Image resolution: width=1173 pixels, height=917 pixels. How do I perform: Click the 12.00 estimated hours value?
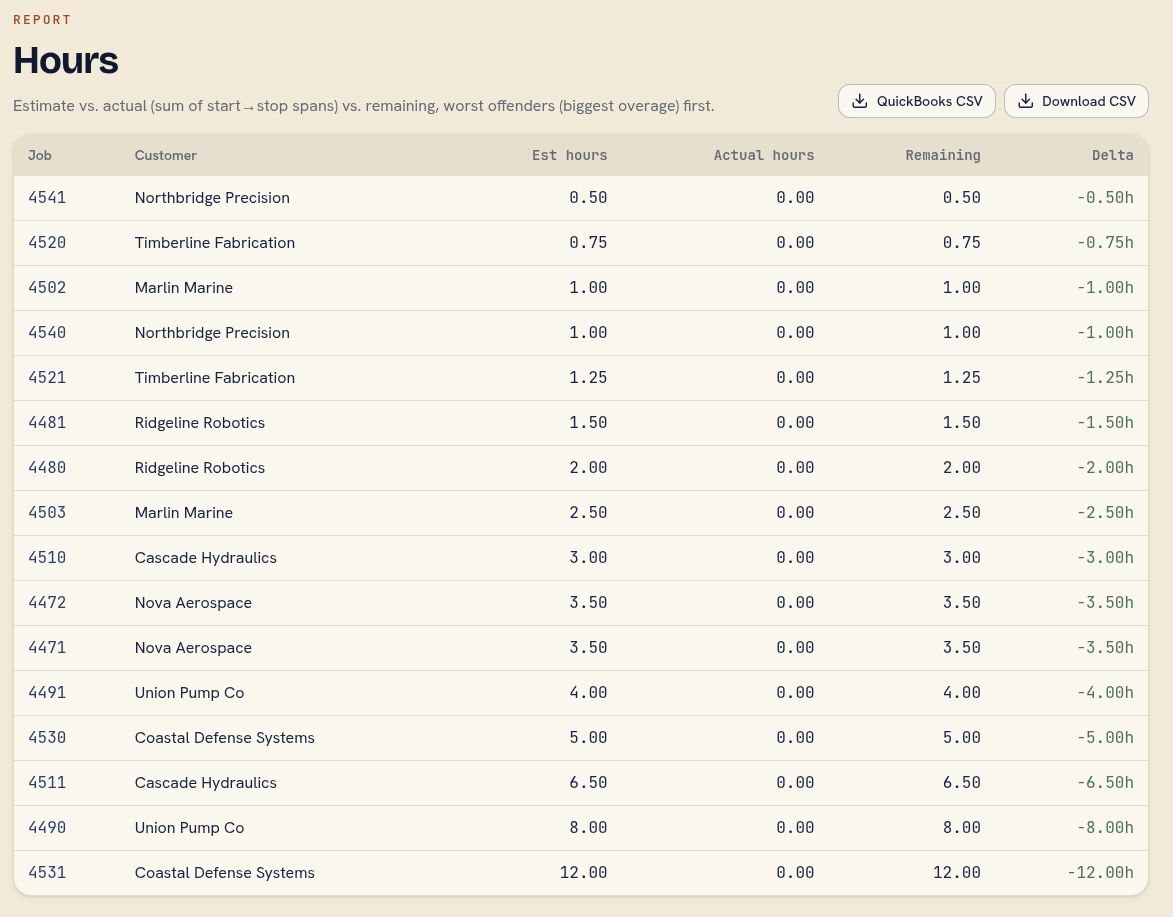coord(584,872)
